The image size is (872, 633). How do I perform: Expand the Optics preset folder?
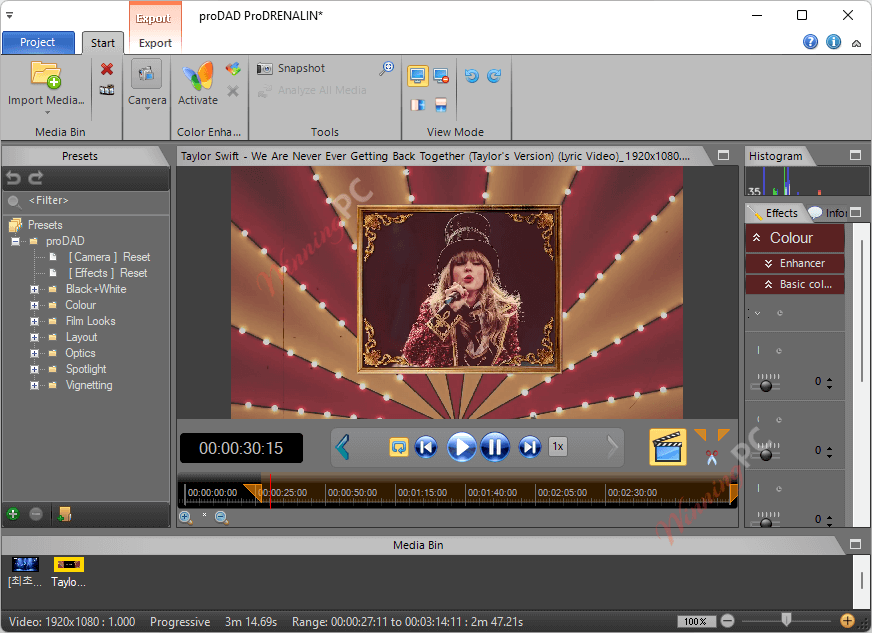tap(34, 353)
